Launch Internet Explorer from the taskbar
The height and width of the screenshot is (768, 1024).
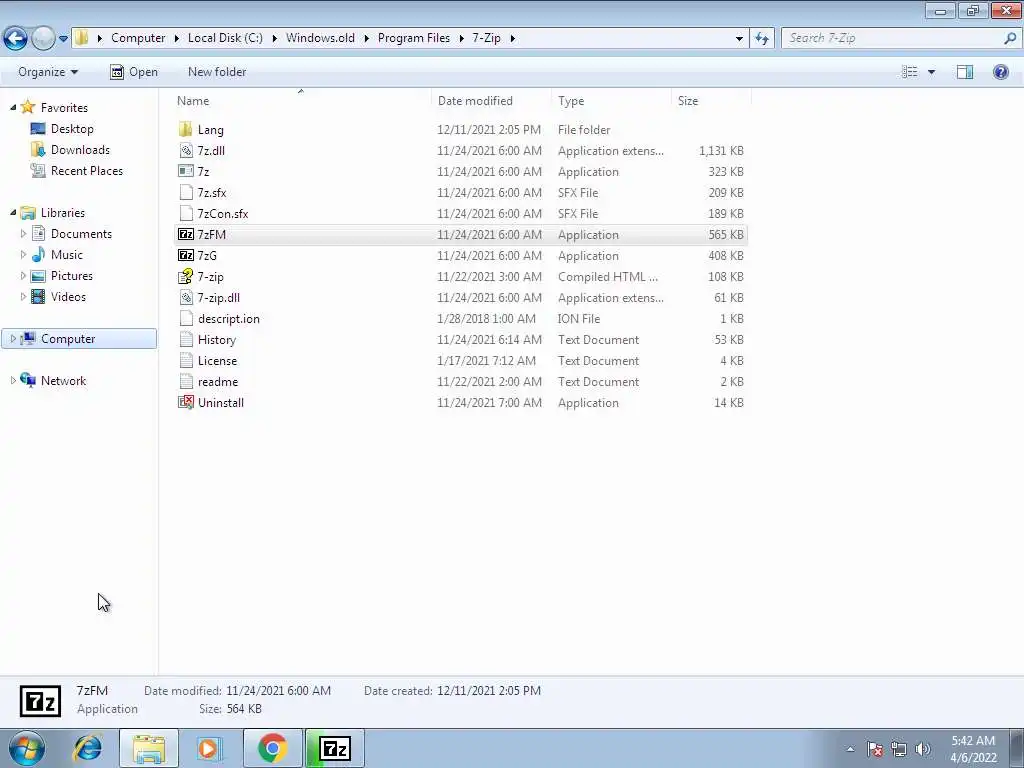pyautogui.click(x=88, y=748)
